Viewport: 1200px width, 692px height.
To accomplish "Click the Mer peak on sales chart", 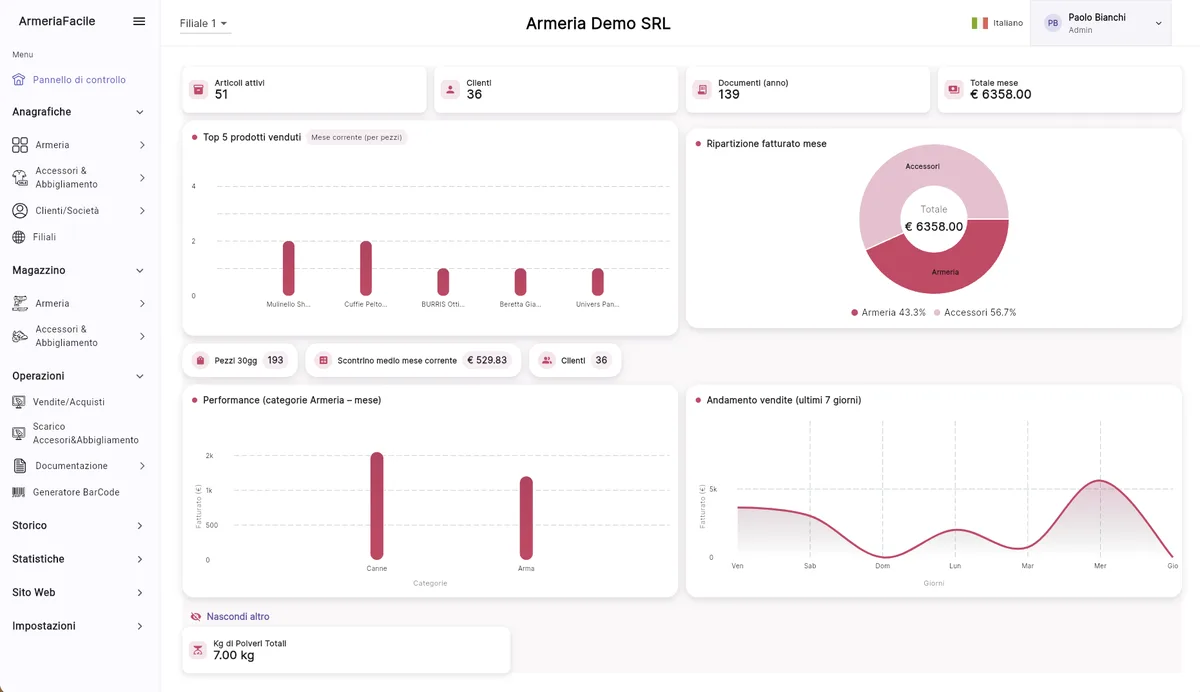I will [1100, 481].
